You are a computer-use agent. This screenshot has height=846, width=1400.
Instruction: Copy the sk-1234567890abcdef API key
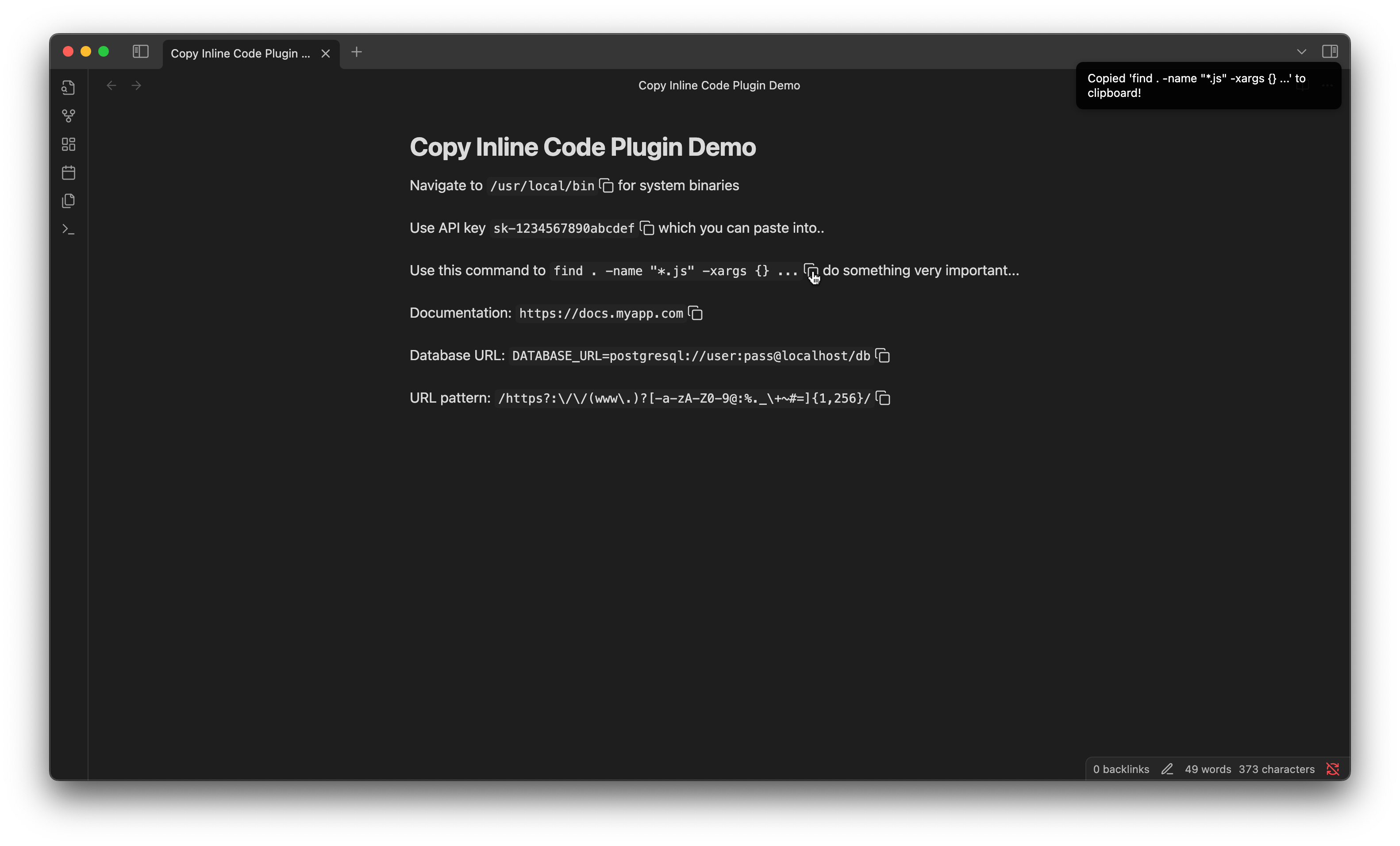[646, 228]
